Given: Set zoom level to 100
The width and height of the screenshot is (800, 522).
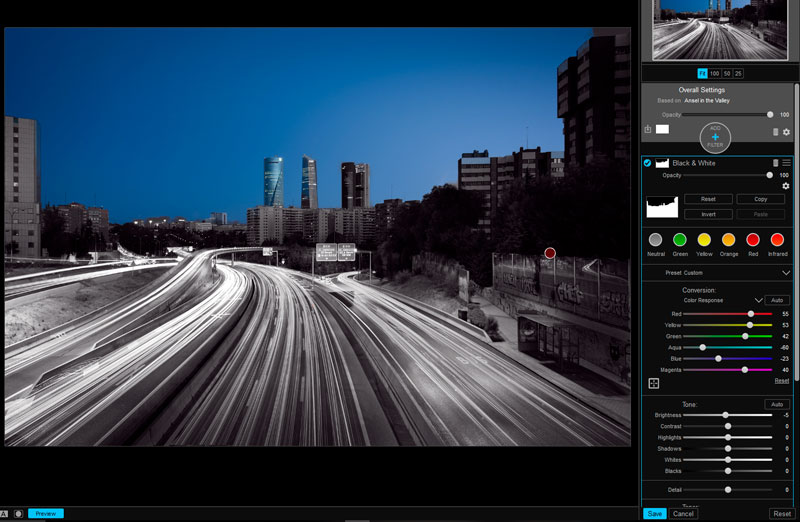Looking at the screenshot, I should click(x=714, y=73).
